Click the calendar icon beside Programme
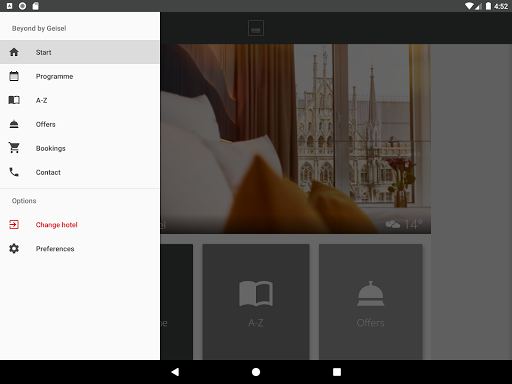This screenshot has width=512, height=384. [x=14, y=76]
